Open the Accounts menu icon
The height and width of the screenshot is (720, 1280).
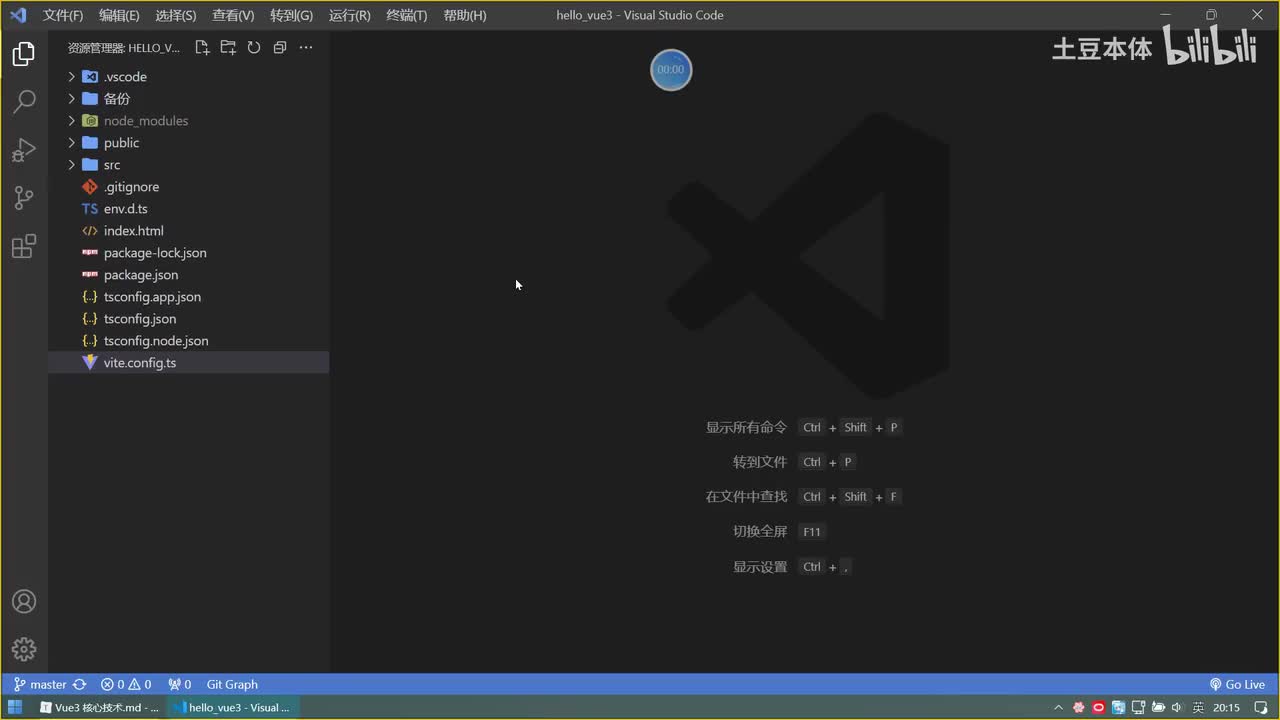tap(24, 602)
